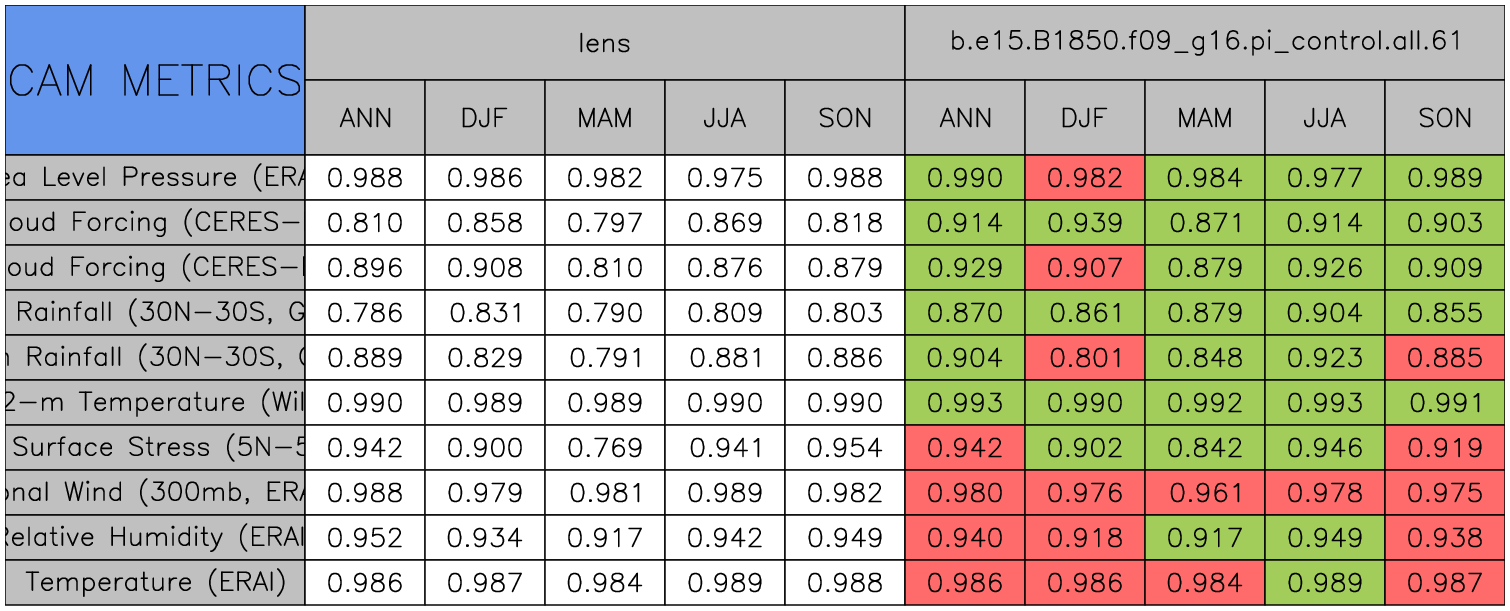
Task: Select the white 0.769 cell
Action: point(604,448)
